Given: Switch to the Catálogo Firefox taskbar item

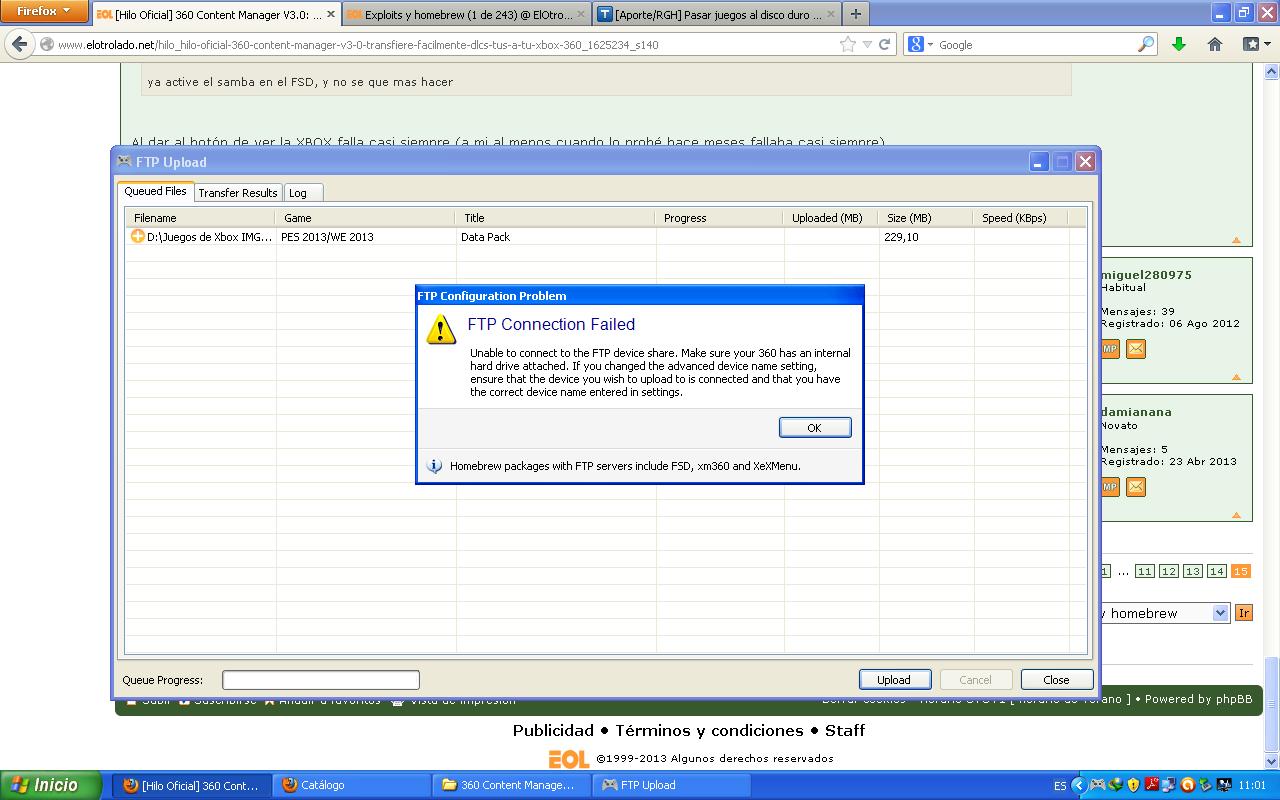Looking at the screenshot, I should (x=349, y=785).
